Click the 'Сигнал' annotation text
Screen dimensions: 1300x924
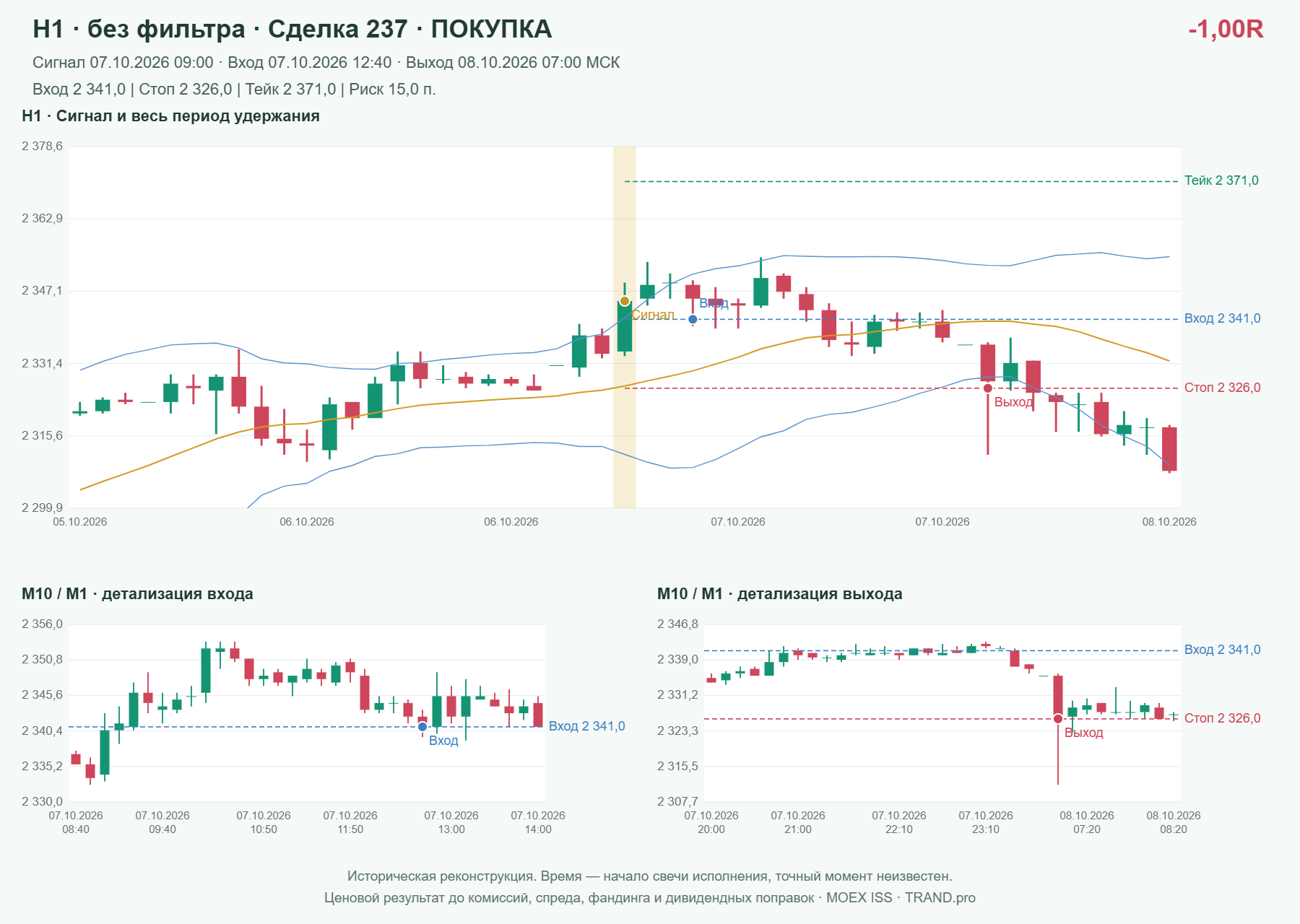654,315
